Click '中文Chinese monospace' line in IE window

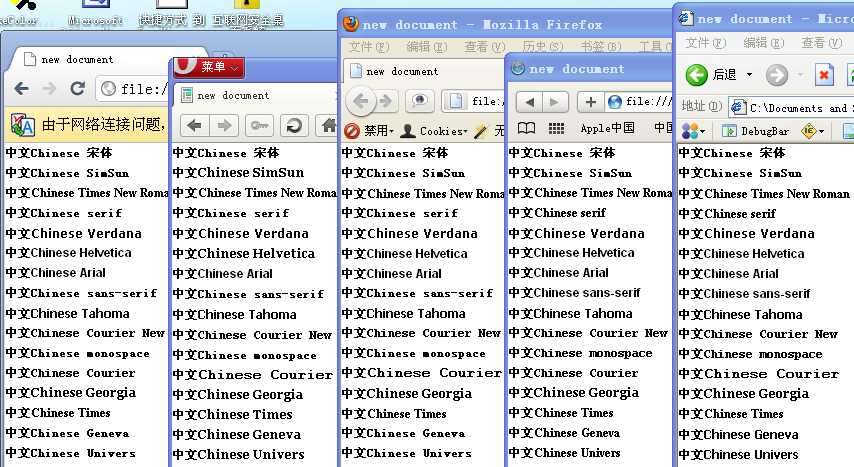[x=751, y=354]
